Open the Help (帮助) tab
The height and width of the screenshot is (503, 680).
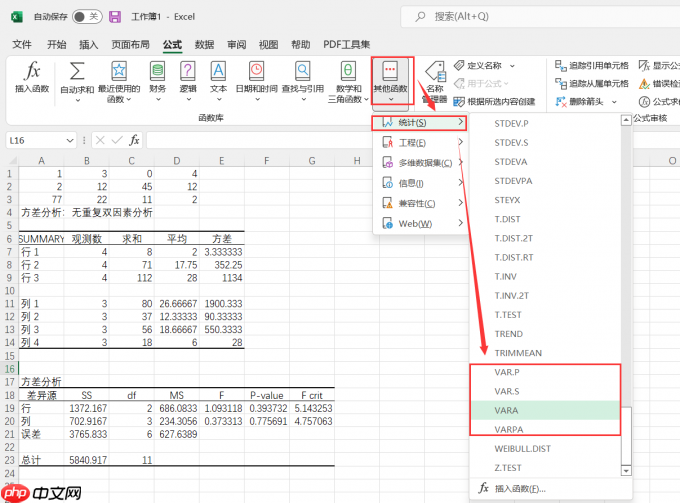tap(301, 44)
